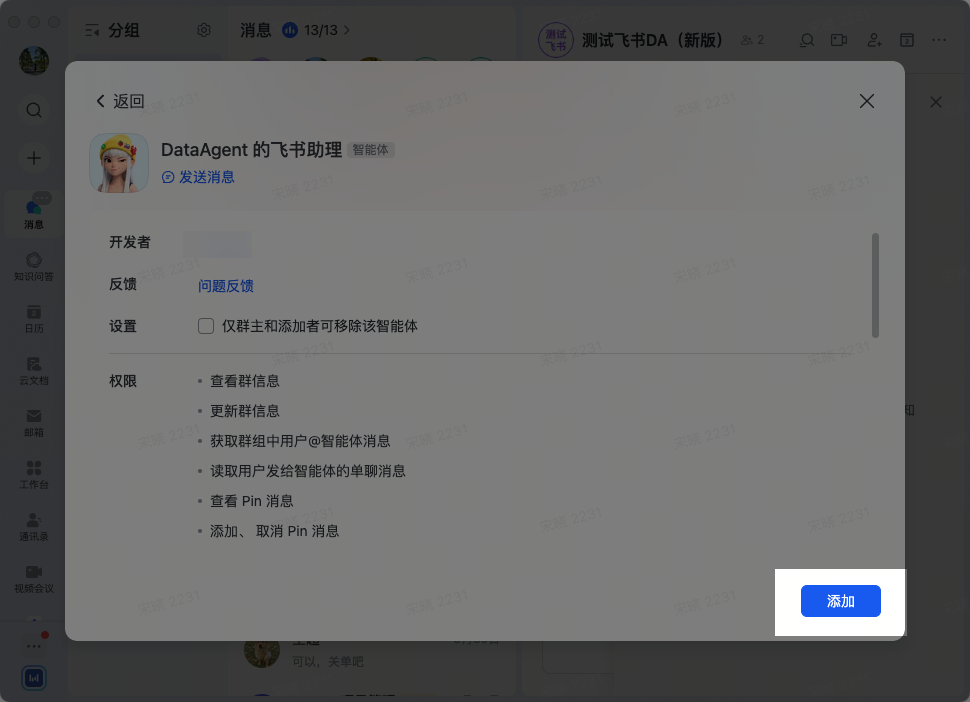Open 问题反馈 feedback link

[226, 286]
